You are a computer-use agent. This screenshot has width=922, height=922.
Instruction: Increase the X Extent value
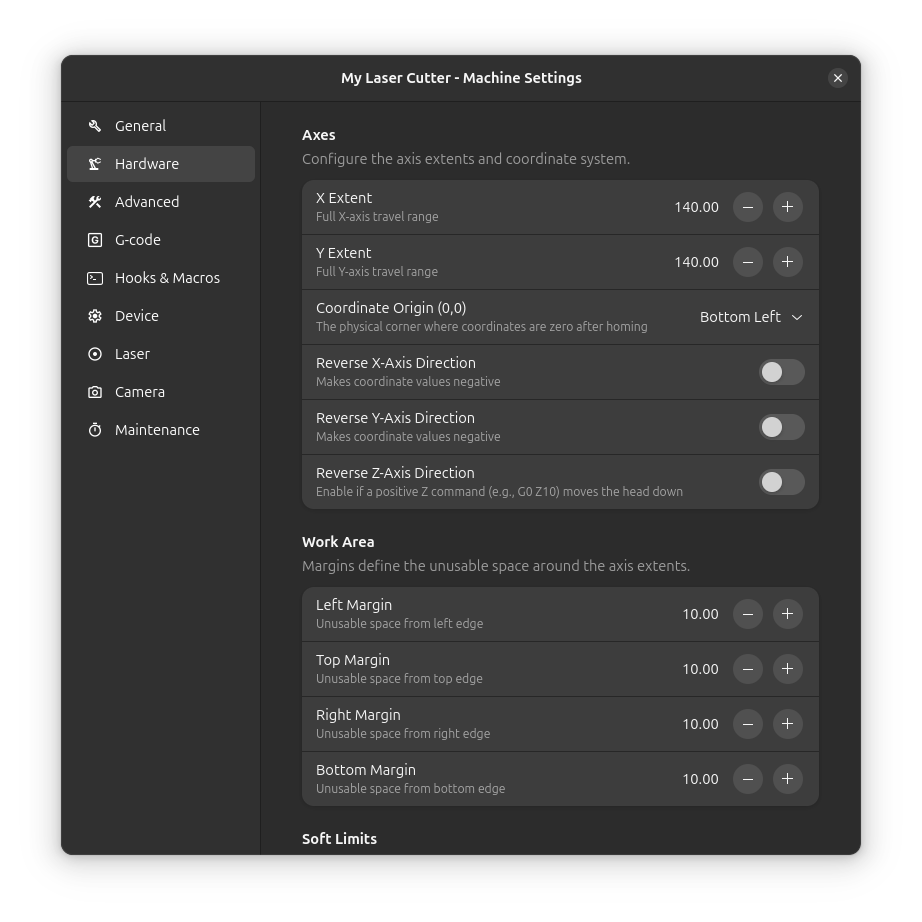pos(787,207)
